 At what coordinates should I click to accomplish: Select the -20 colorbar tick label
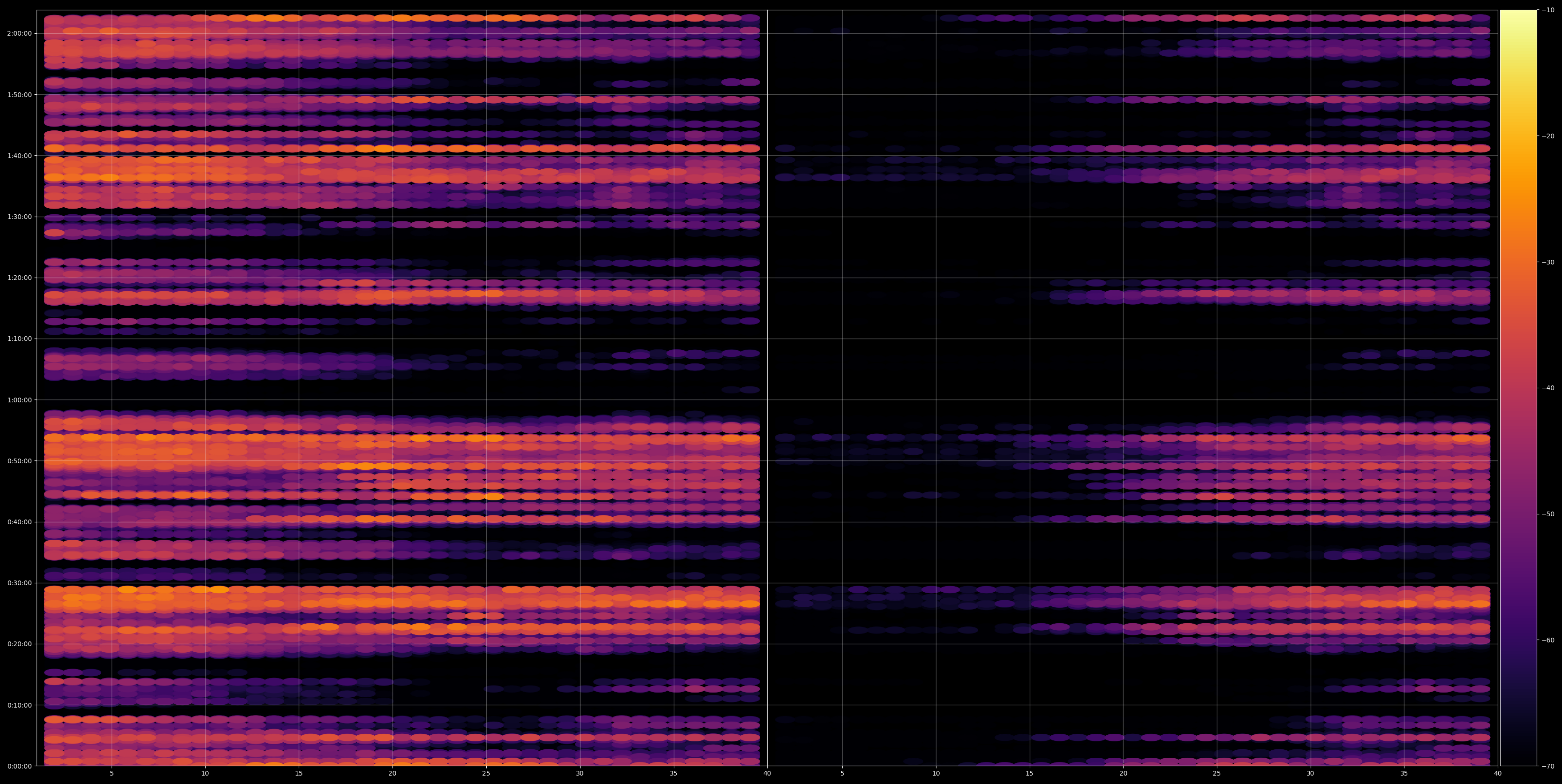1548,136
